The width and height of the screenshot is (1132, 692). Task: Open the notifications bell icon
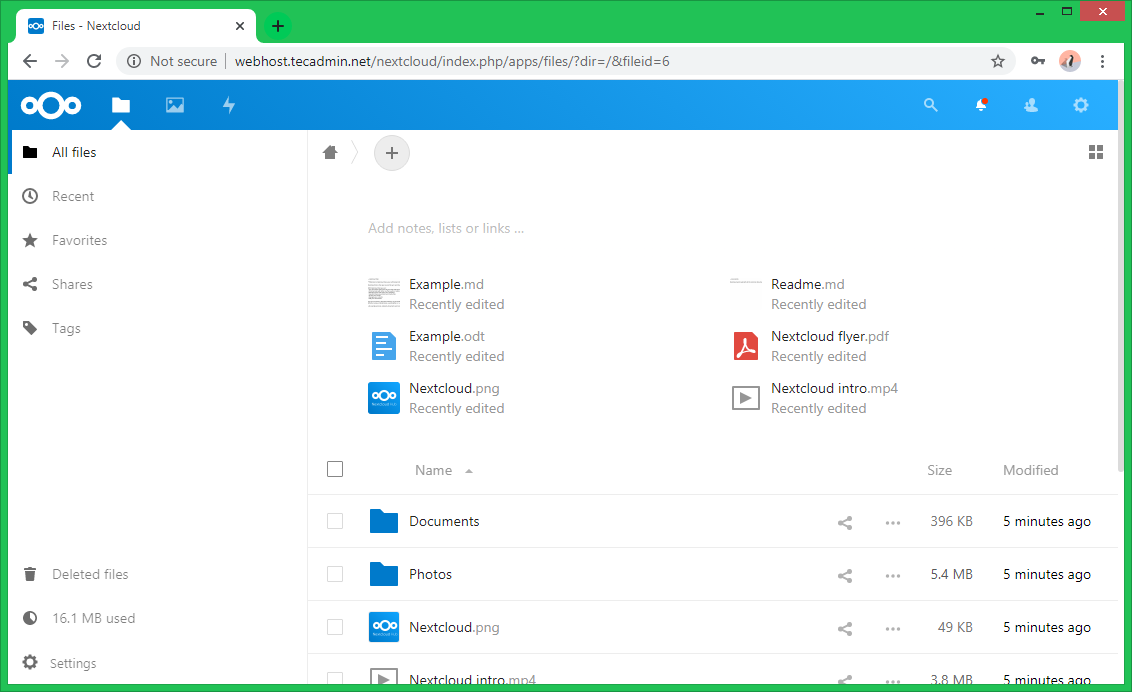981,105
